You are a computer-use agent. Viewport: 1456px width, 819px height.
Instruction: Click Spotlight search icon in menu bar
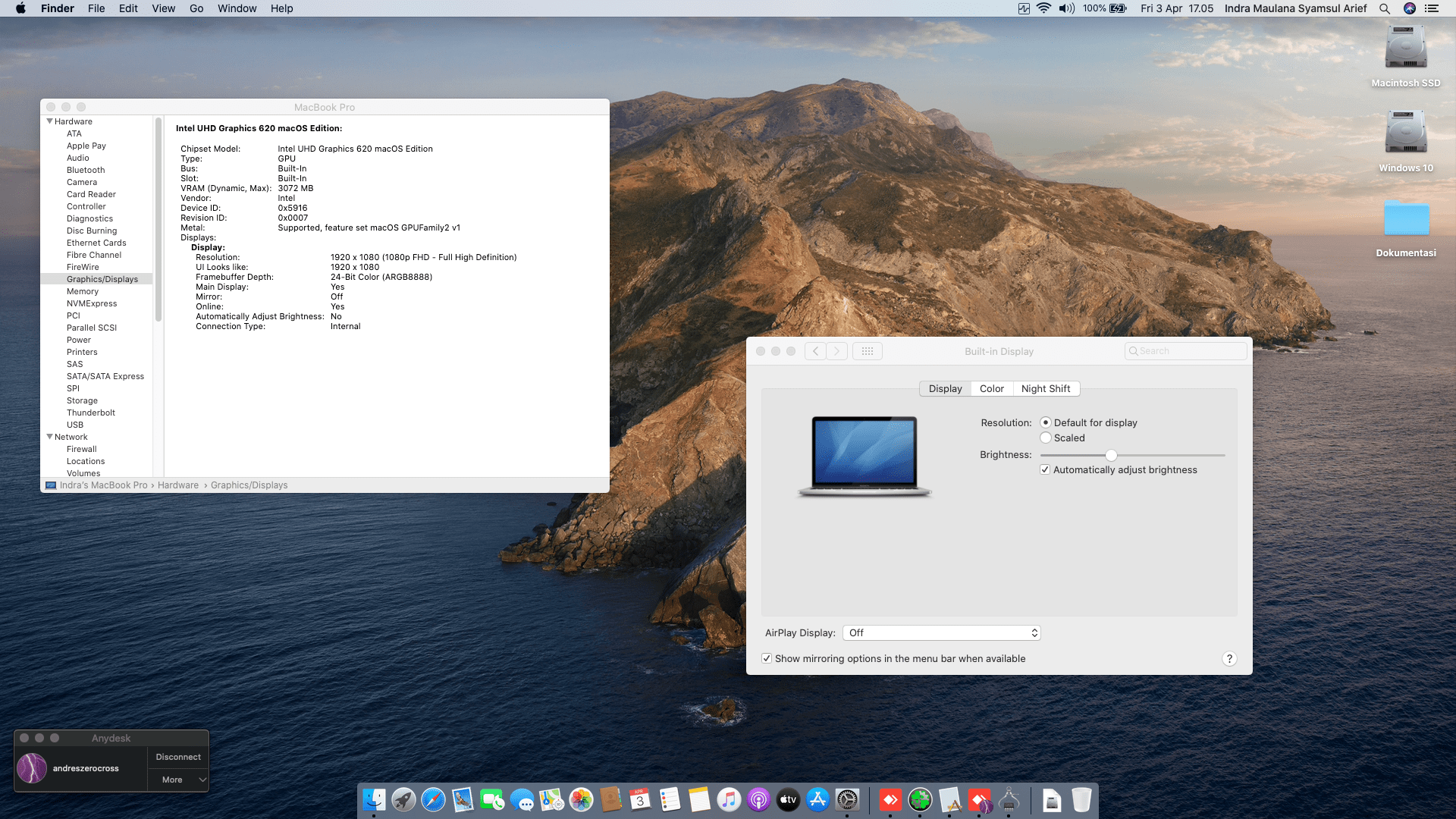coord(1384,8)
